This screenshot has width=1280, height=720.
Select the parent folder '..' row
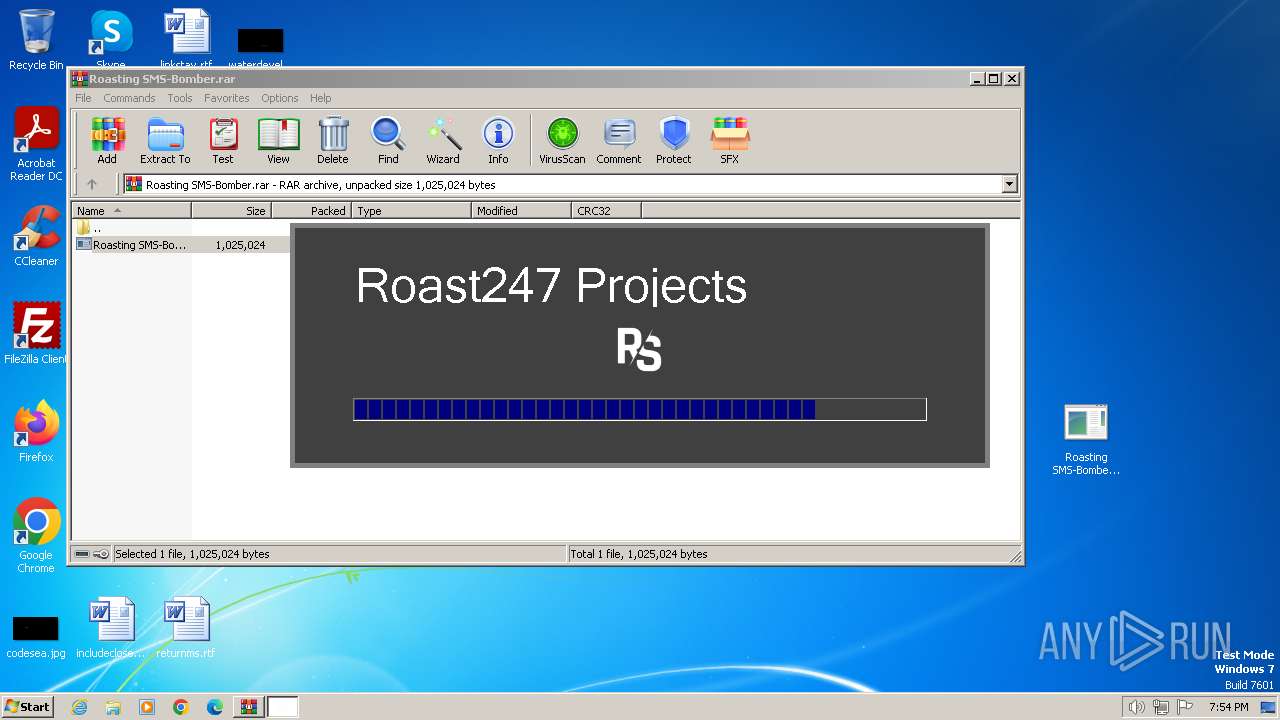coord(89,228)
